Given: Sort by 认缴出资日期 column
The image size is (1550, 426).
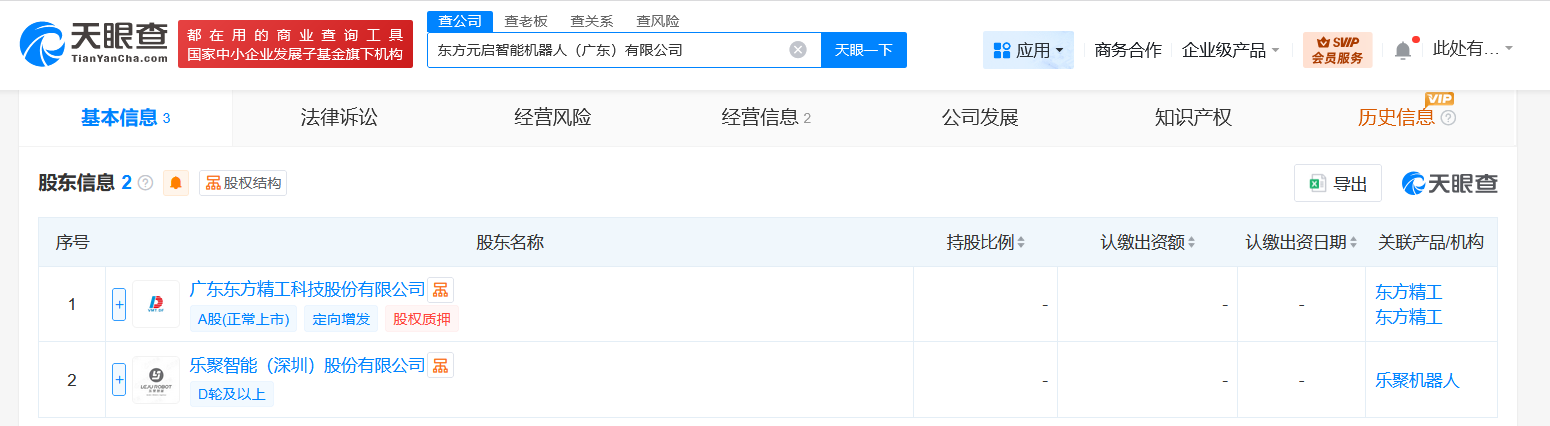Looking at the screenshot, I should pos(1300,242).
